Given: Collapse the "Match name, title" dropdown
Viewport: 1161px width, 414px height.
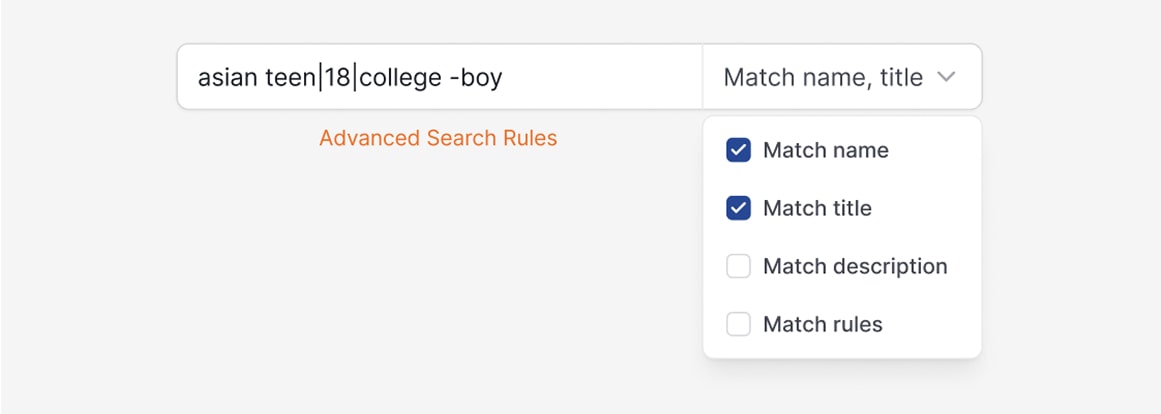Looking at the screenshot, I should point(842,77).
